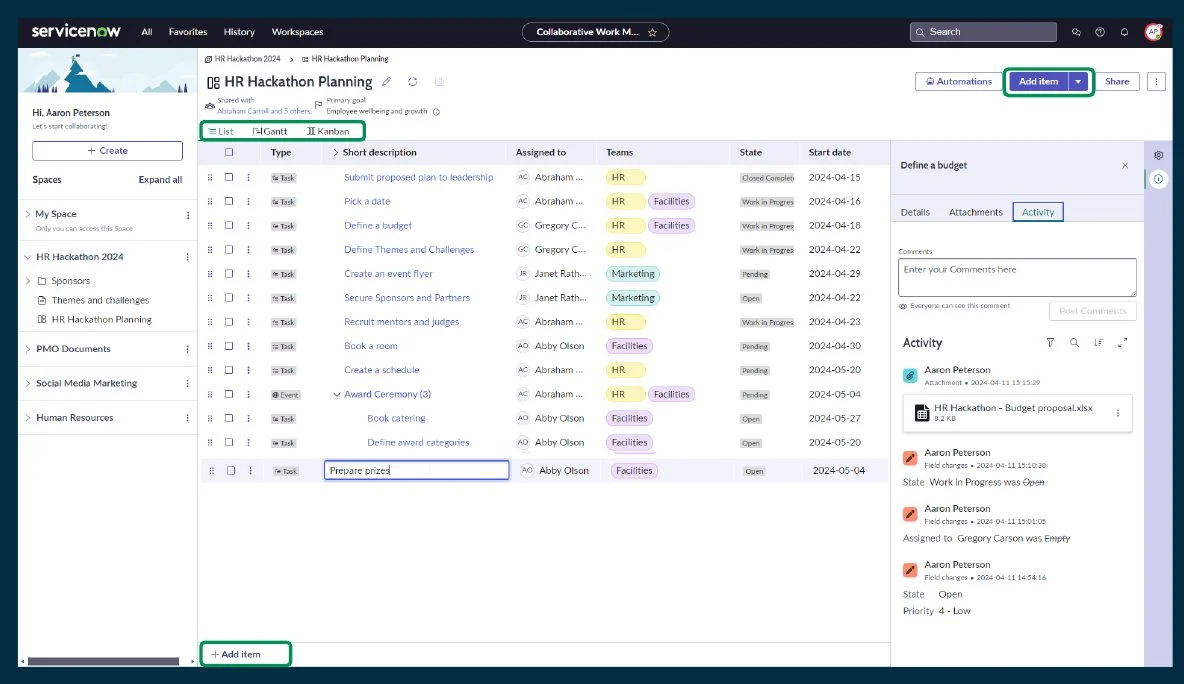Toggle the select-all checkbox in header
This screenshot has height=684, width=1184.
pos(229,153)
